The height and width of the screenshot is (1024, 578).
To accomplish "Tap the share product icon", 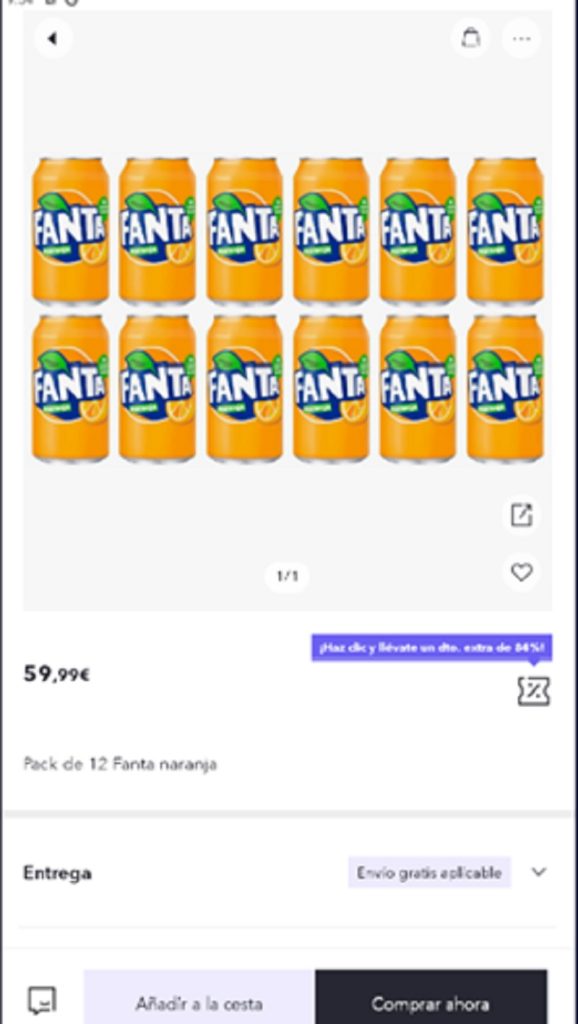I will [521, 515].
